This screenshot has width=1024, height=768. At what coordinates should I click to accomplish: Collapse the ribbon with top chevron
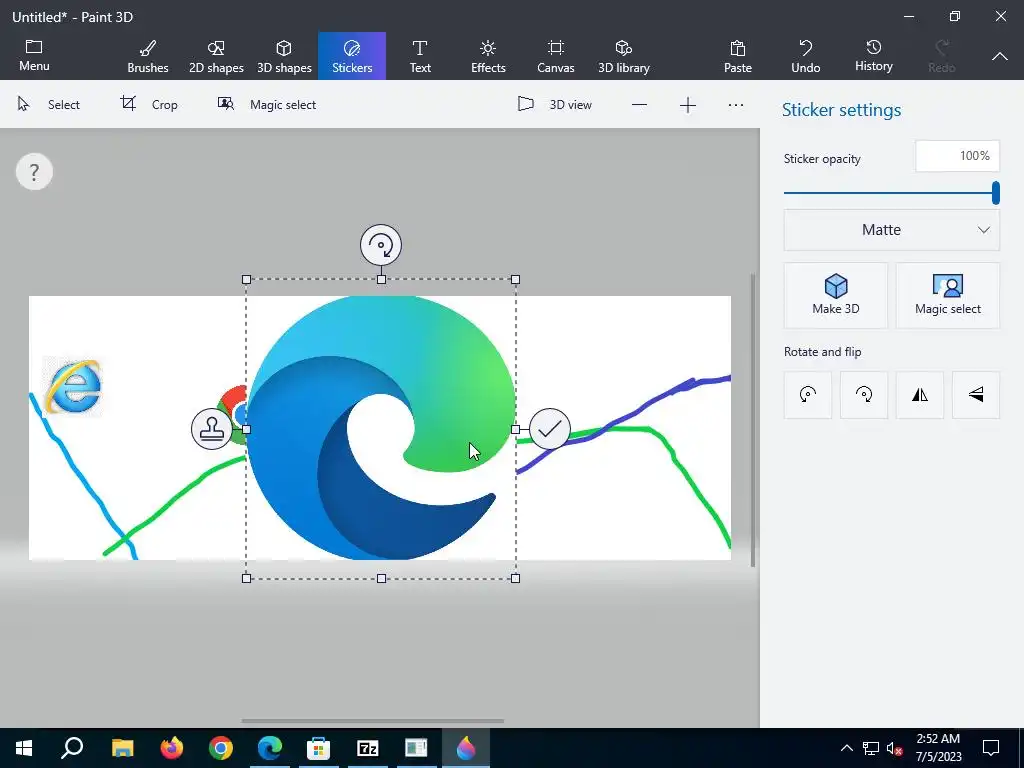(x=1000, y=57)
